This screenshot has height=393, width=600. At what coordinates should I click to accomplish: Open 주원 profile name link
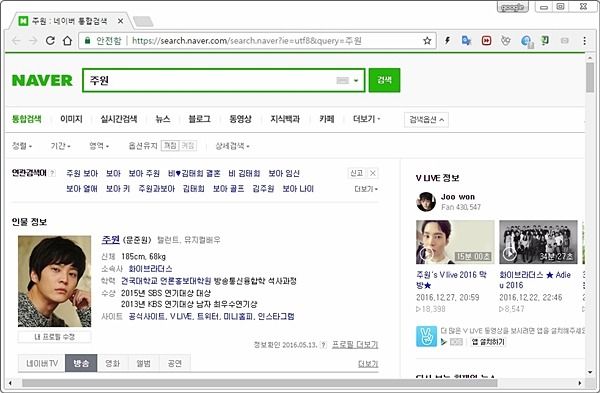[x=111, y=240]
